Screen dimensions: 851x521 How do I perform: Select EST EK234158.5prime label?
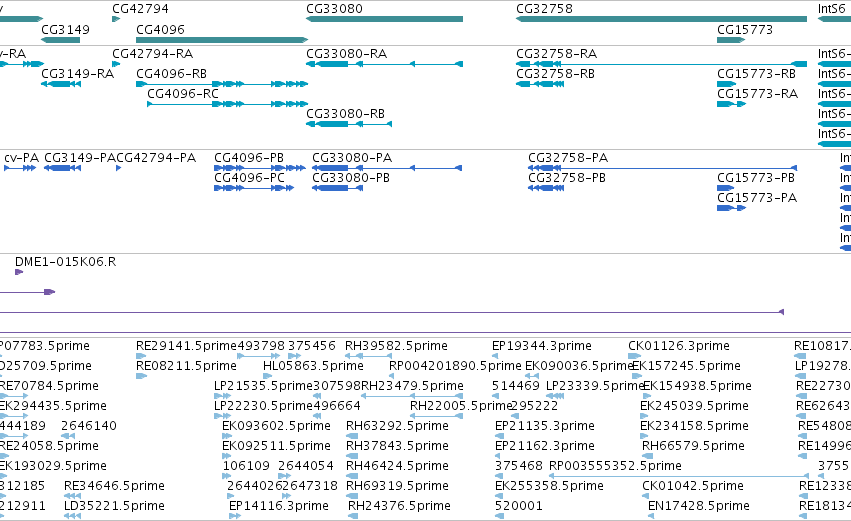(x=694, y=426)
